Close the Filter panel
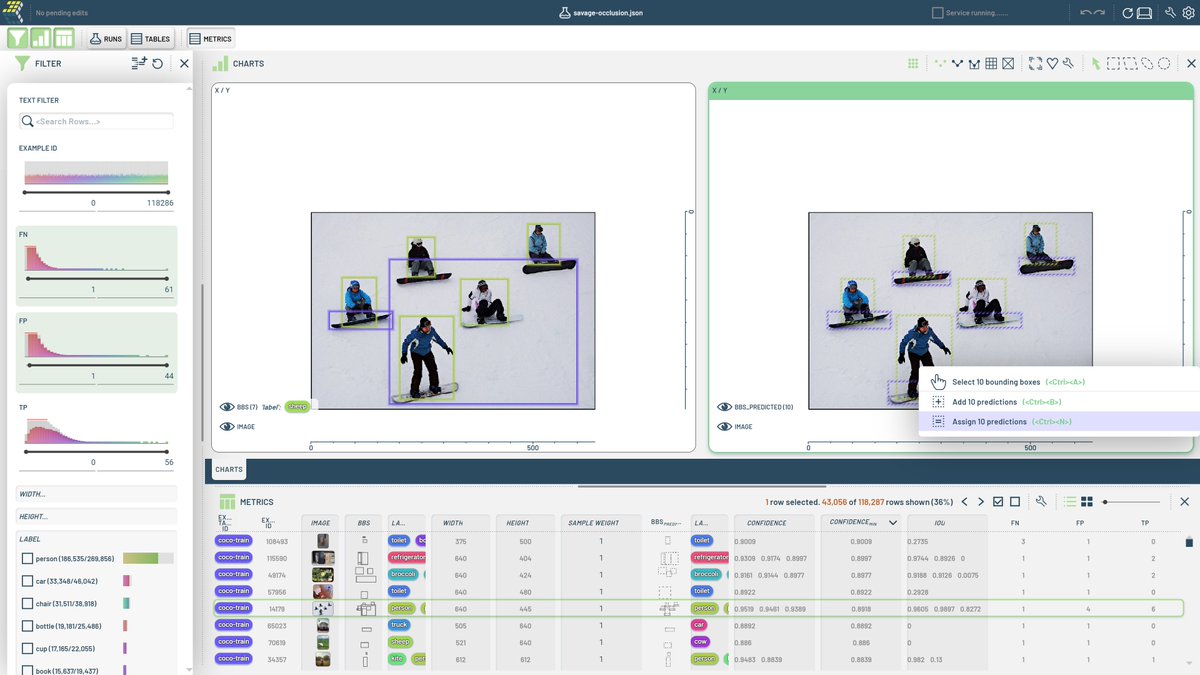This screenshot has height=675, width=1200. 184,63
